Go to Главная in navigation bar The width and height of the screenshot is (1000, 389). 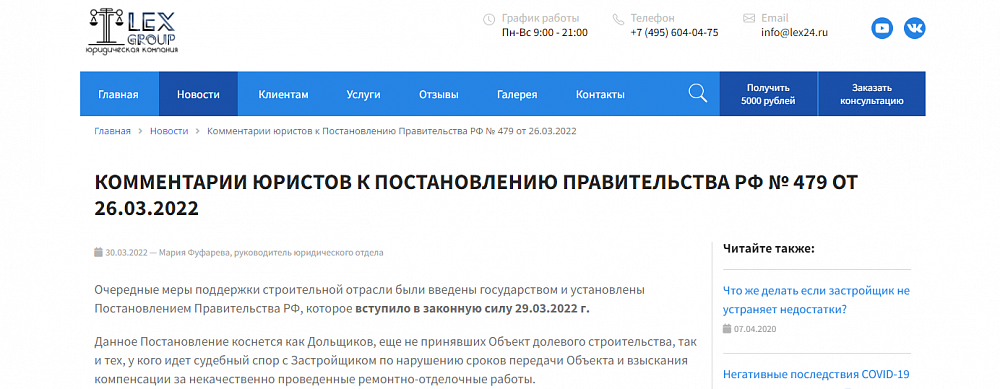(118, 94)
